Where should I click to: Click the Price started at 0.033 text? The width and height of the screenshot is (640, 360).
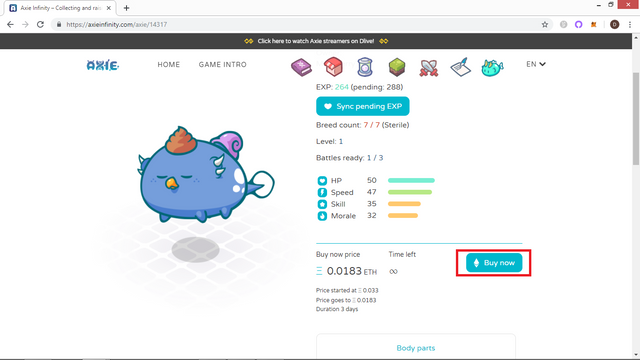point(347,290)
